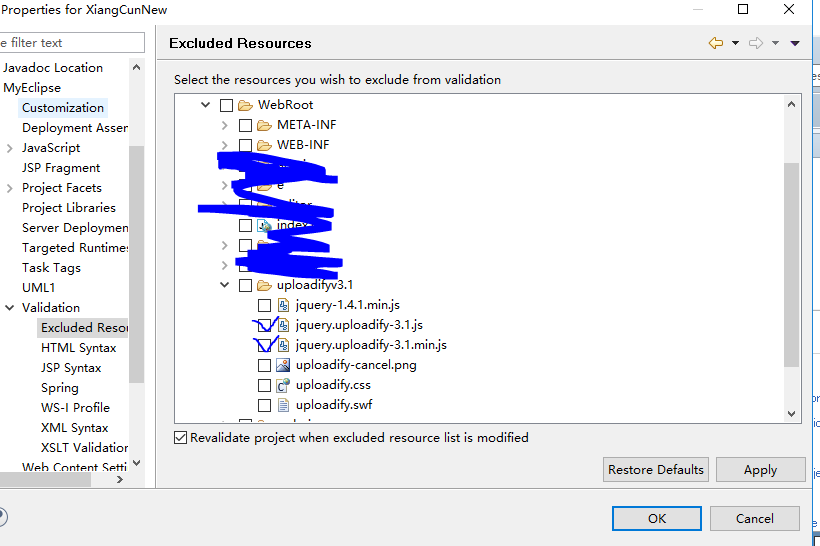Toggle the uploadifyv3.1 folder checkbox
820x546 pixels.
245,286
